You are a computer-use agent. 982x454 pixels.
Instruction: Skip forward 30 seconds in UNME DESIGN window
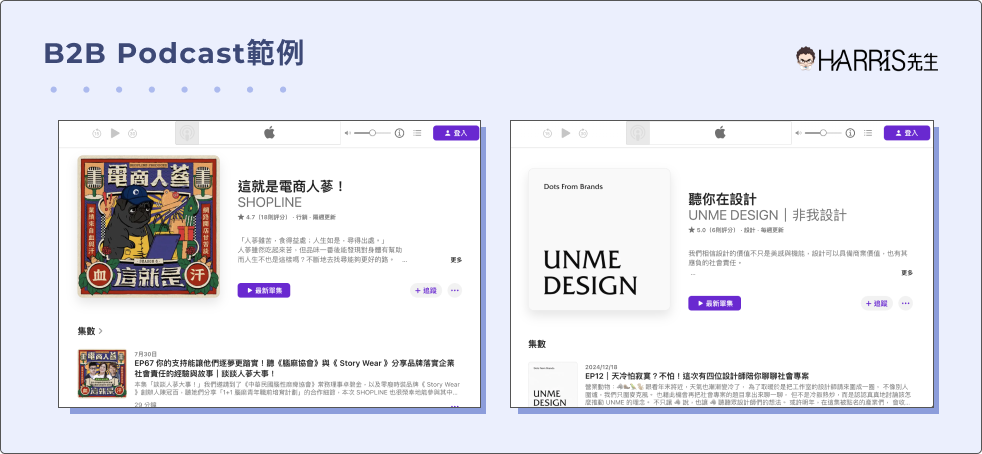click(583, 133)
